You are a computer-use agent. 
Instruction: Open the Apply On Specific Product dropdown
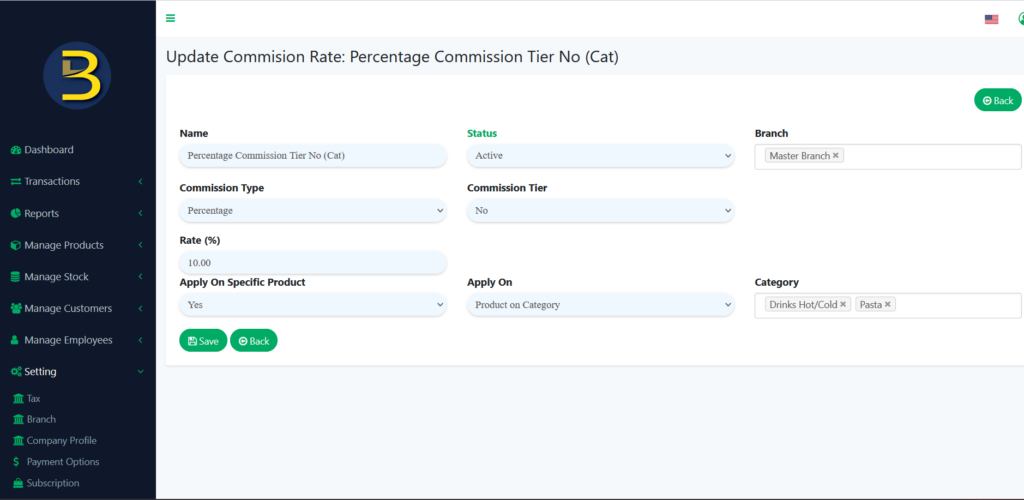(x=312, y=305)
